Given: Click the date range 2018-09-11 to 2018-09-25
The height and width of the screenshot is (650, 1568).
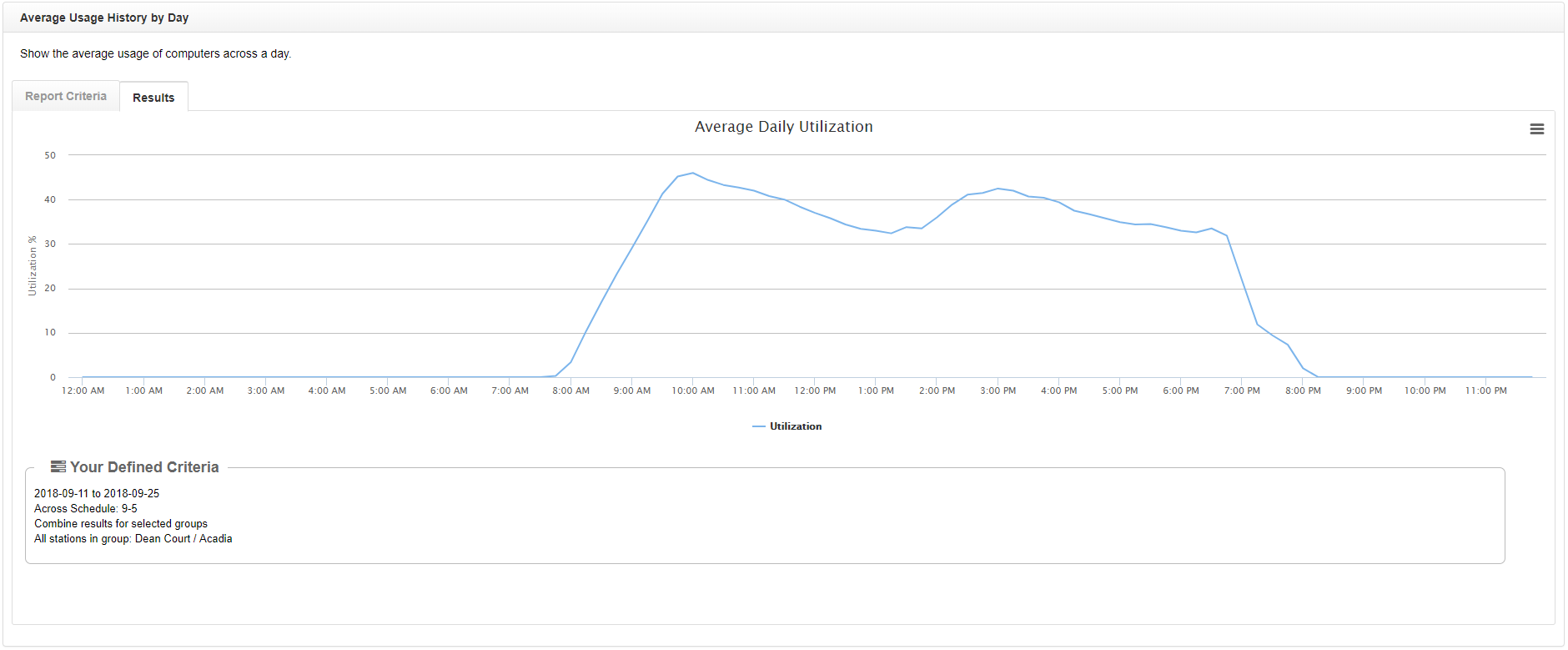Looking at the screenshot, I should [97, 493].
